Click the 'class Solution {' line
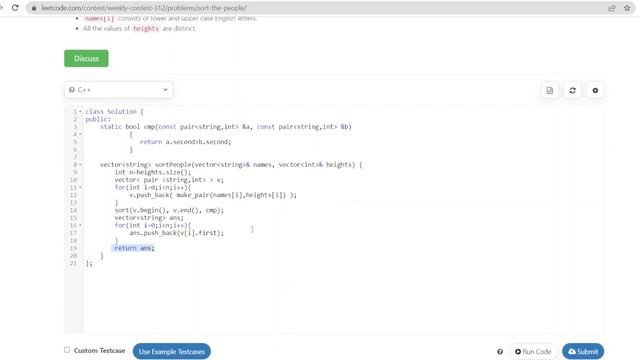 114,111
